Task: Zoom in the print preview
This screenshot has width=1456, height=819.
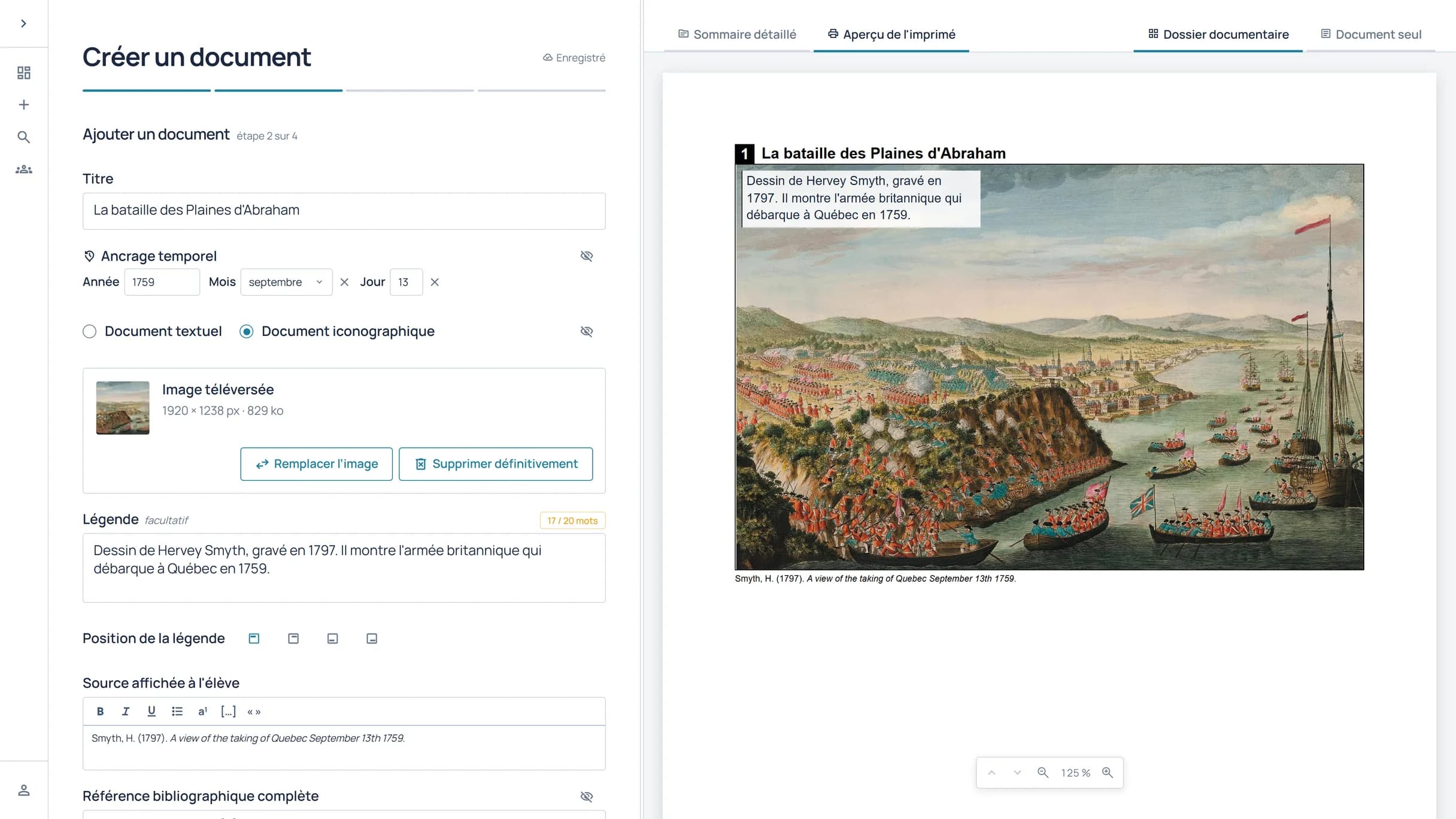Action: (1108, 773)
